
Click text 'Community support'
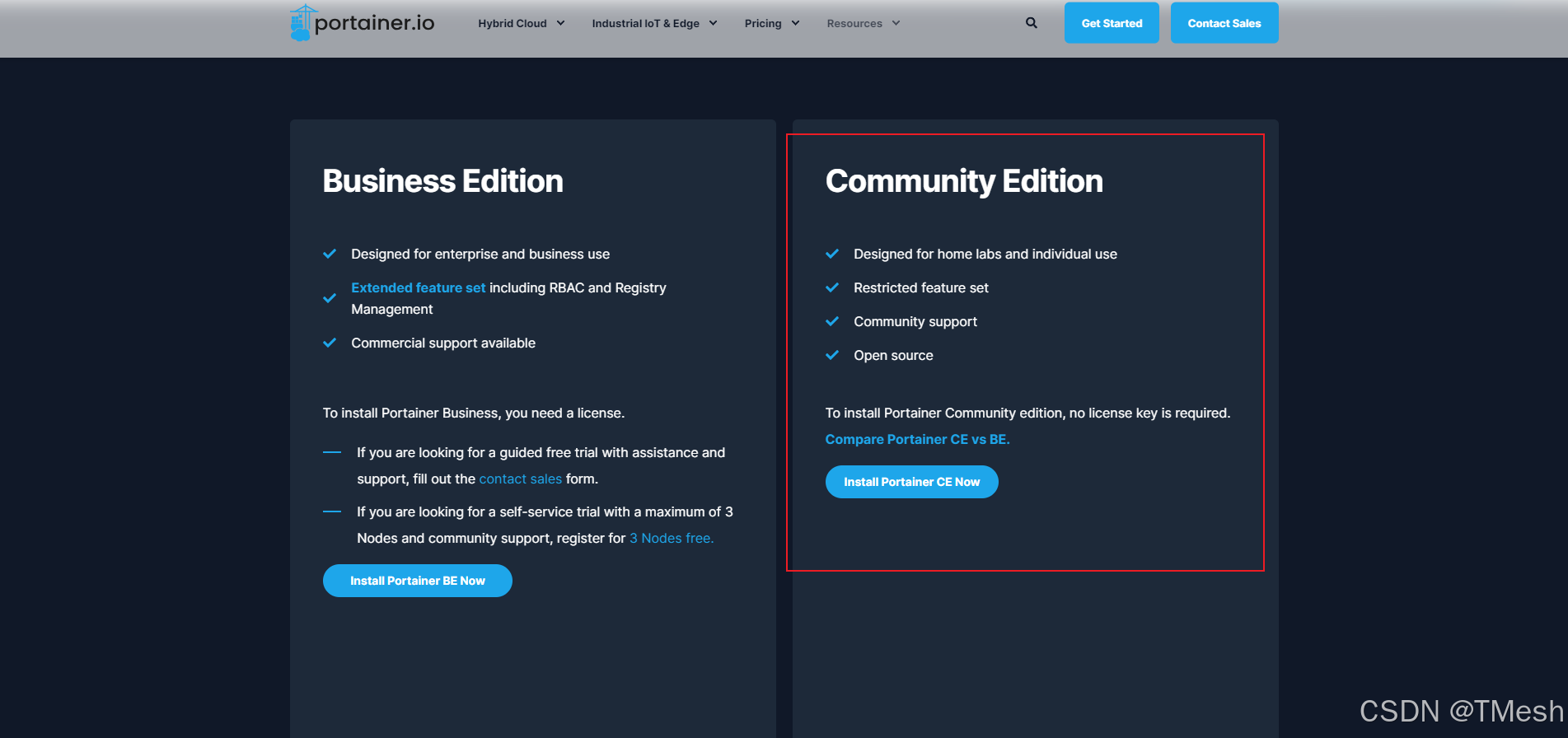click(915, 321)
